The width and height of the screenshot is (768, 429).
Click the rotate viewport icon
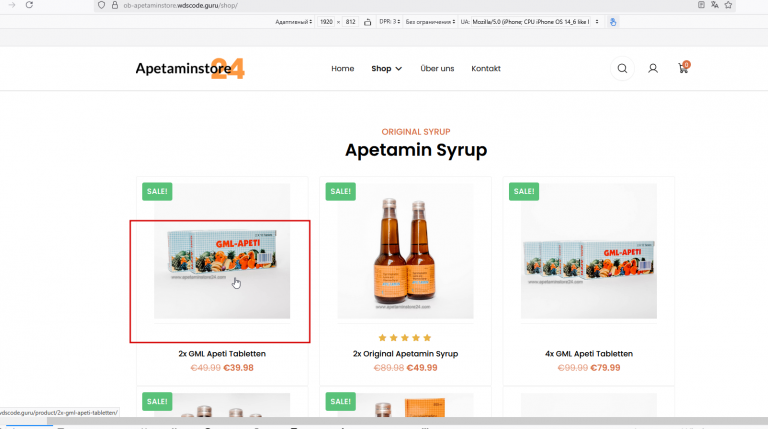pos(367,22)
